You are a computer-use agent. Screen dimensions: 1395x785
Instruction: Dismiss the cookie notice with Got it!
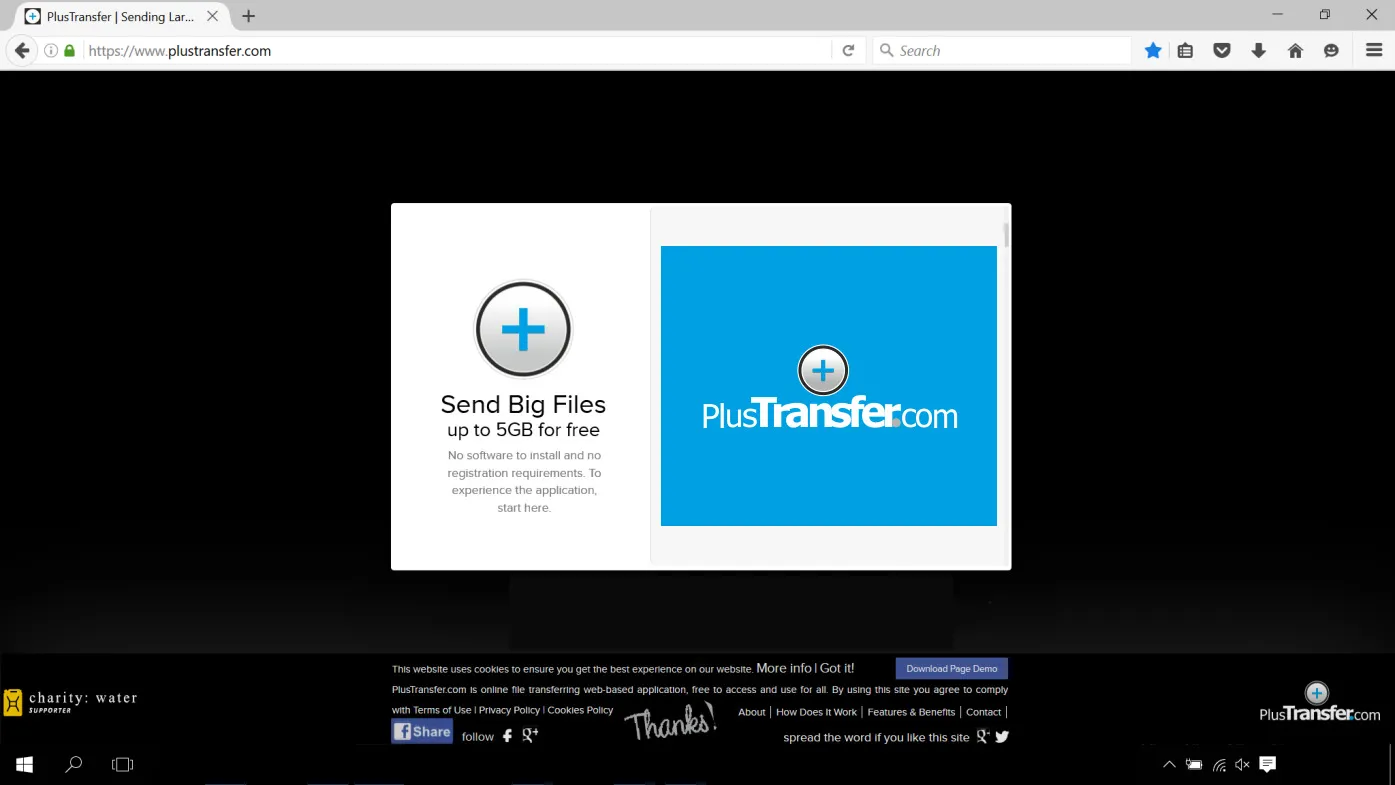point(837,668)
